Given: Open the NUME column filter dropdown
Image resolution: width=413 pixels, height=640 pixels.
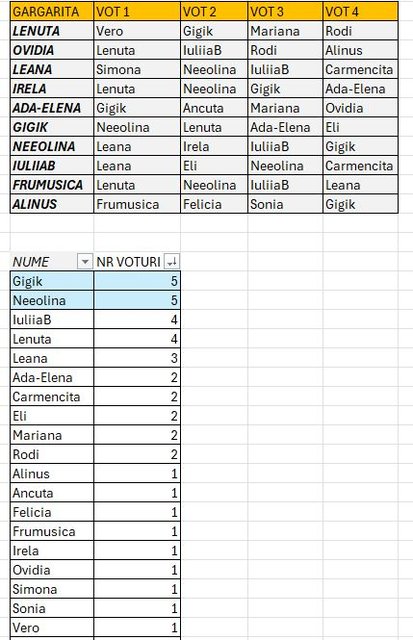Looking at the screenshot, I should (85, 261).
